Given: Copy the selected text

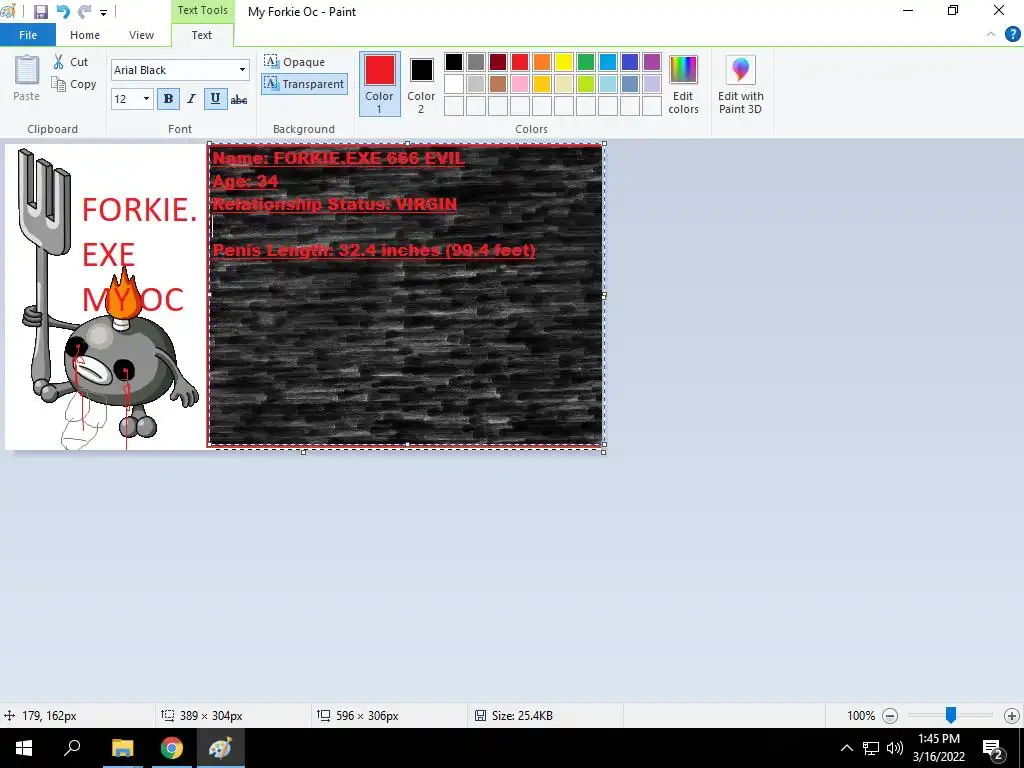Looking at the screenshot, I should [x=74, y=84].
